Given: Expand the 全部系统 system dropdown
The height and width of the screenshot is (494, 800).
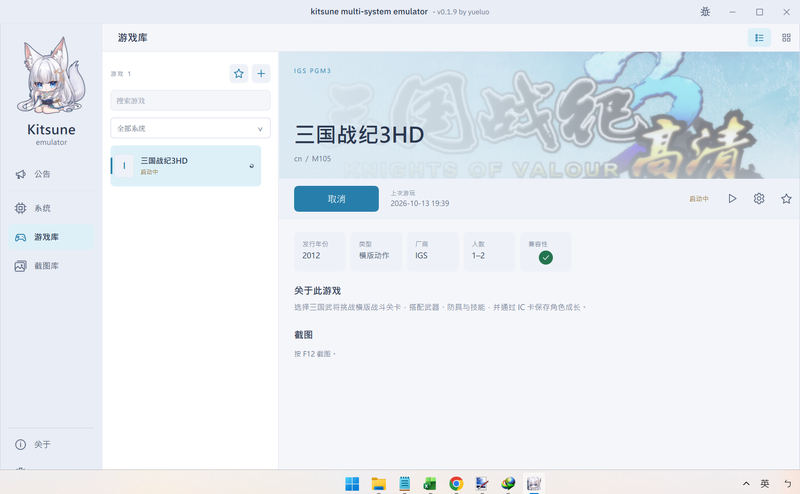Looking at the screenshot, I should 190,128.
